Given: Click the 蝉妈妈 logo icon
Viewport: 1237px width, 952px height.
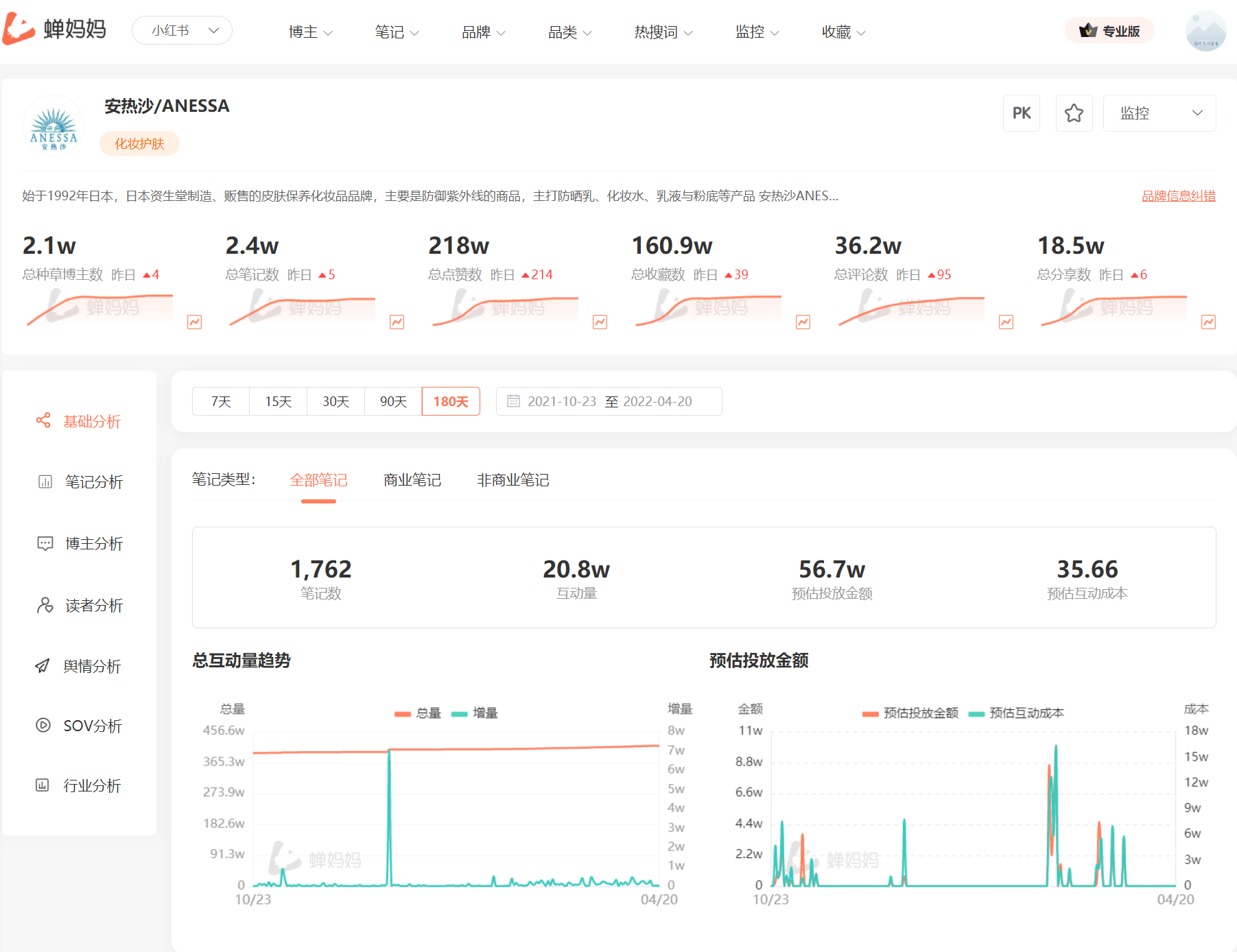Looking at the screenshot, I should 19,29.
